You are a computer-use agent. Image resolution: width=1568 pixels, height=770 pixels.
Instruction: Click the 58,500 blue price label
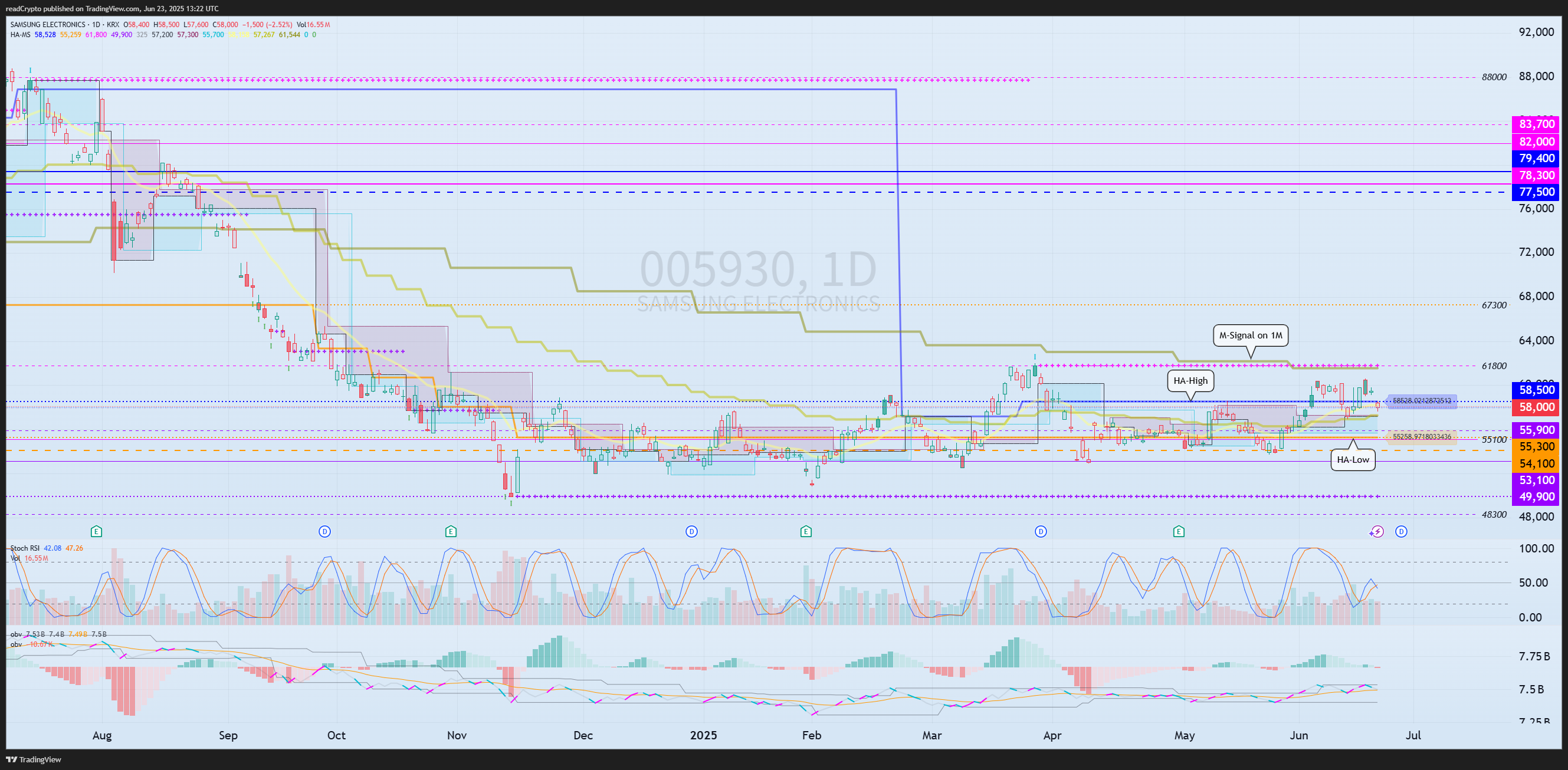[1536, 390]
